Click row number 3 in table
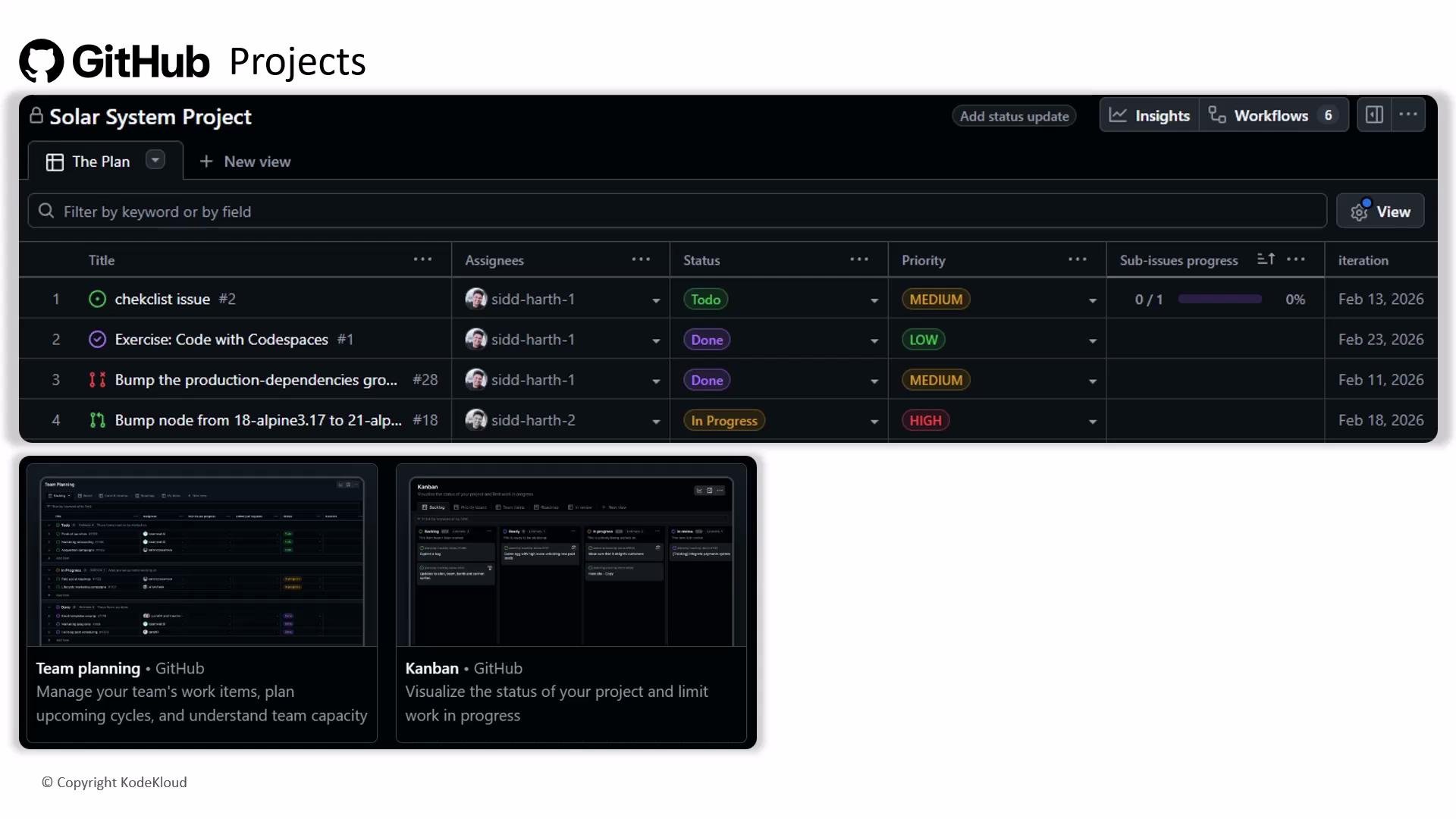 [x=55, y=379]
